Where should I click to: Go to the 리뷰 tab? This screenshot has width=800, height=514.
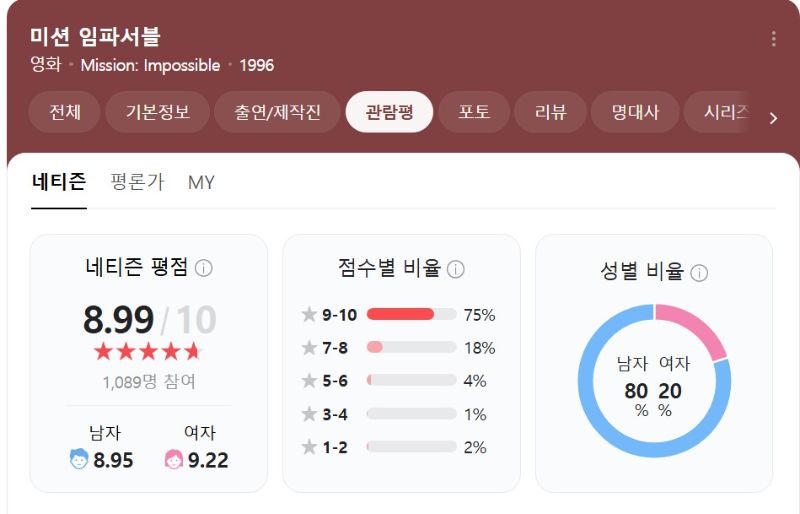point(551,112)
